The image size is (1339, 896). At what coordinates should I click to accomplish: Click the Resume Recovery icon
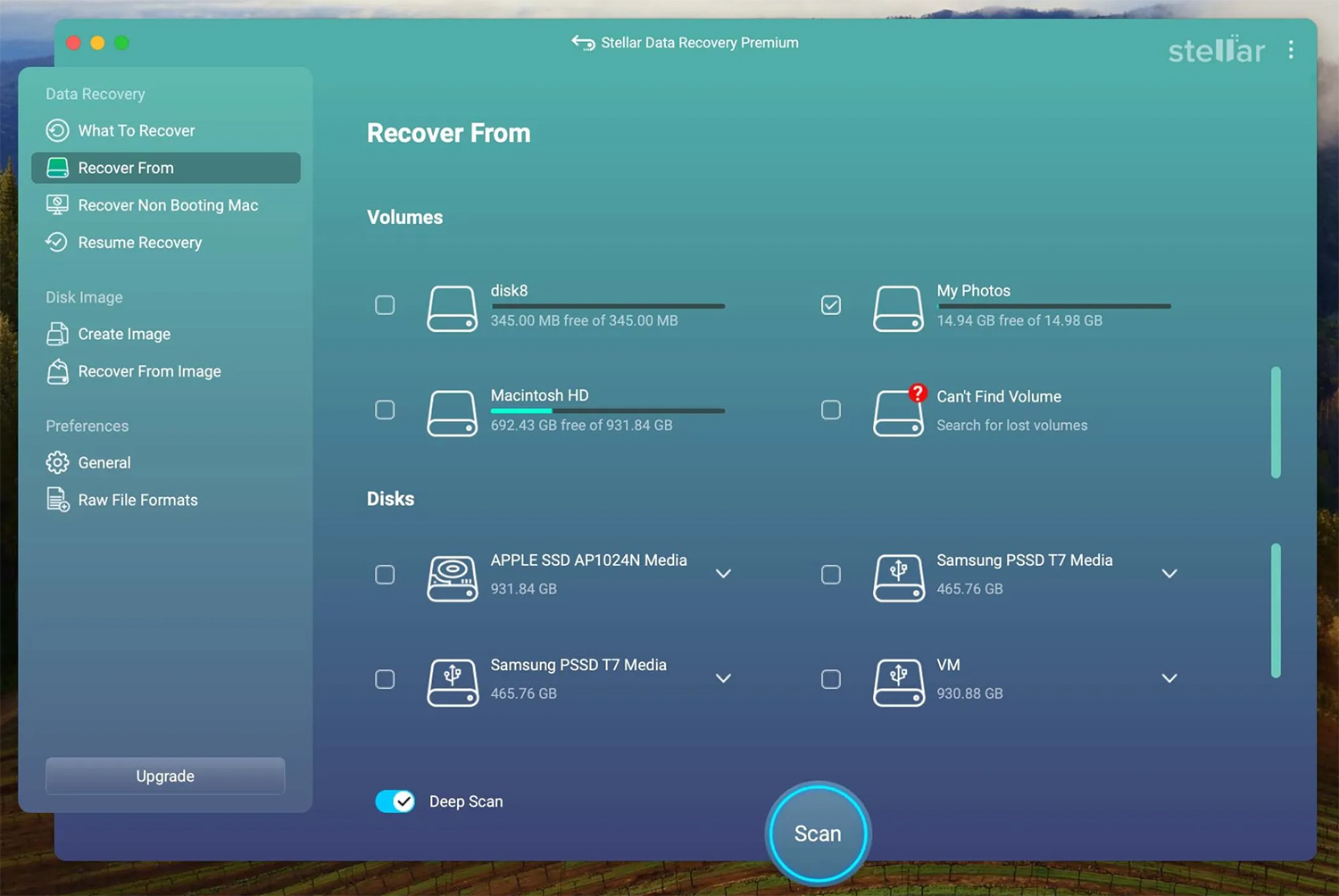pos(57,243)
